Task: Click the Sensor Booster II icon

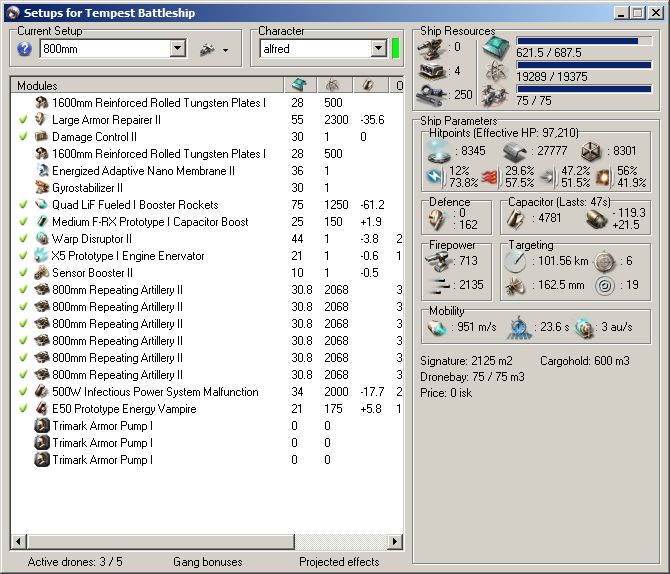Action: point(41,272)
